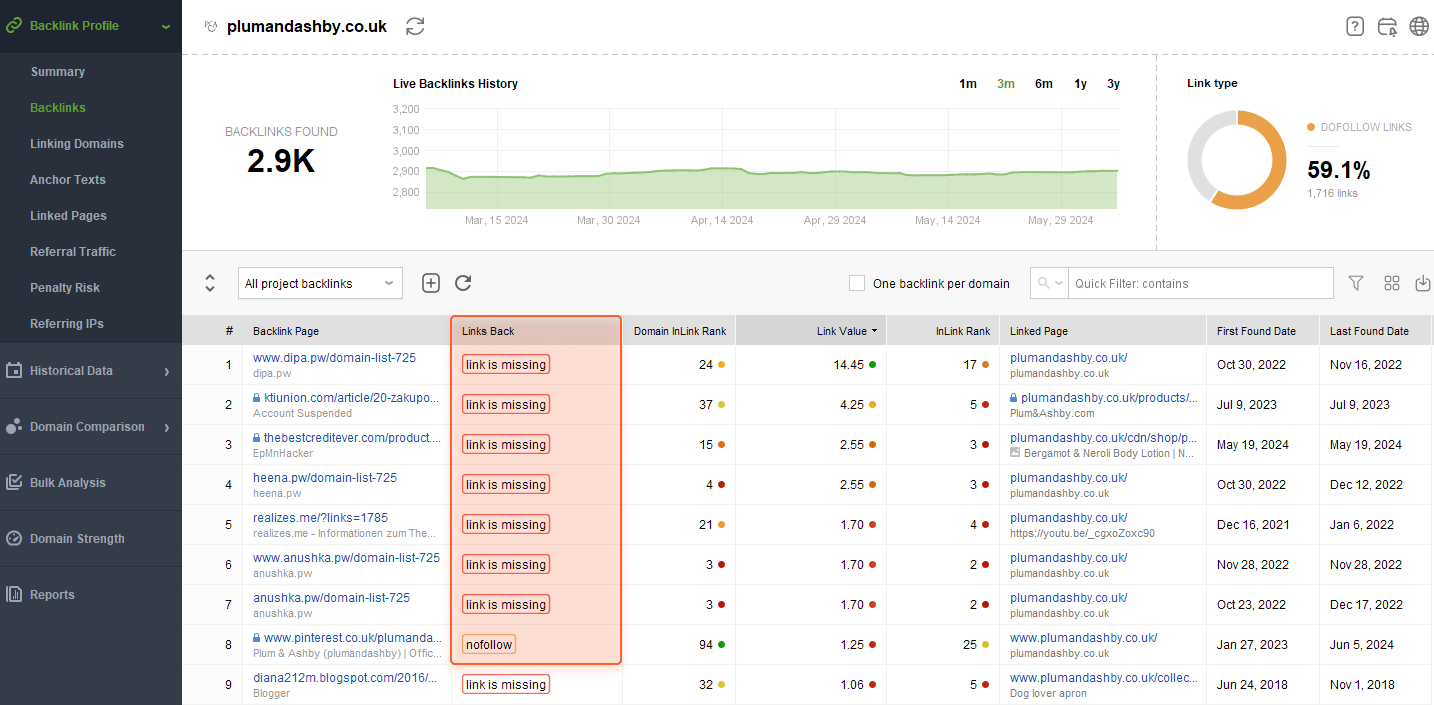
Task: Click the search magnifier in Quick Filter
Action: coord(1044,283)
